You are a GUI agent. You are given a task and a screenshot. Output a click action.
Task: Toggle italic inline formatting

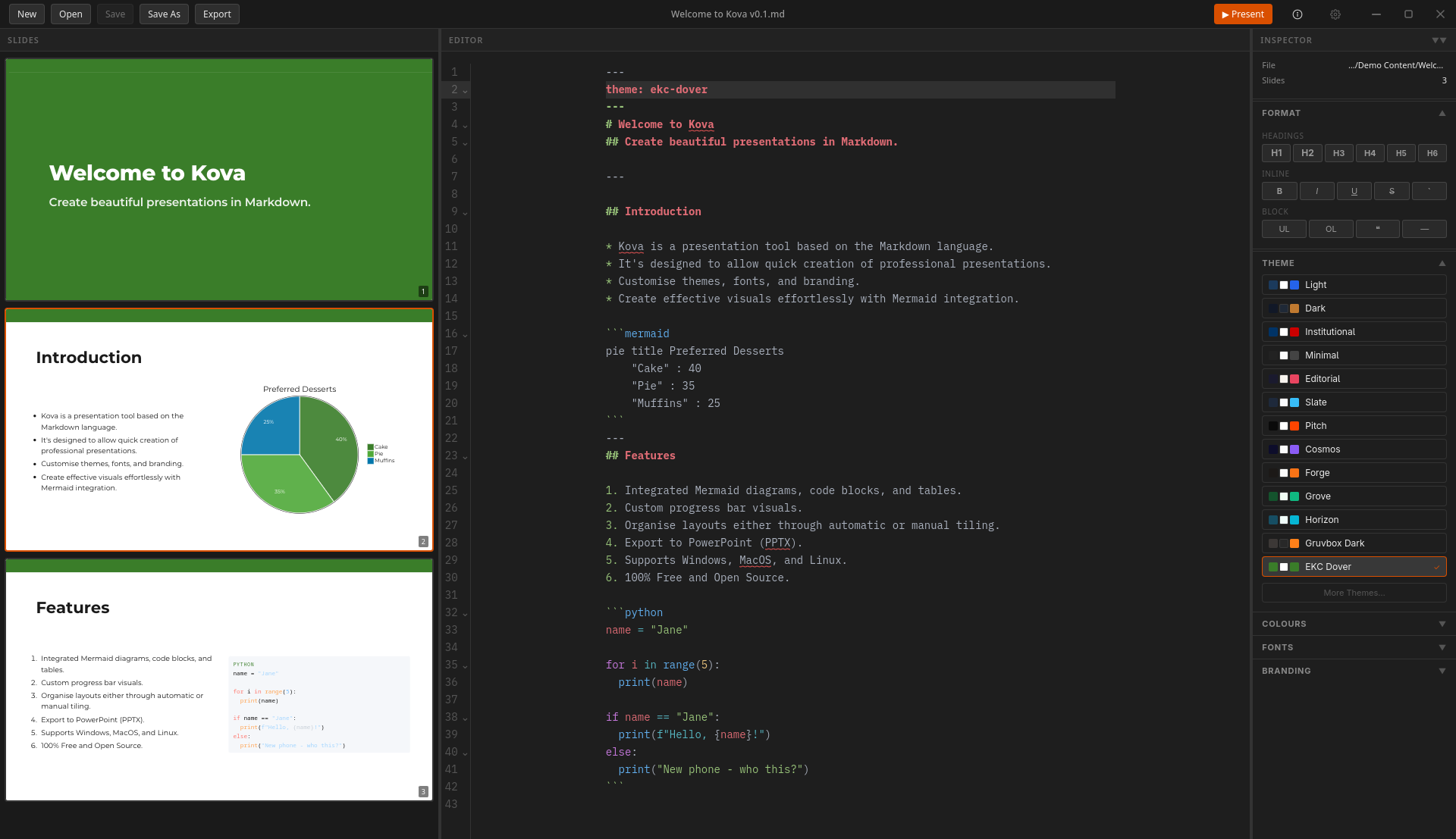tap(1317, 191)
